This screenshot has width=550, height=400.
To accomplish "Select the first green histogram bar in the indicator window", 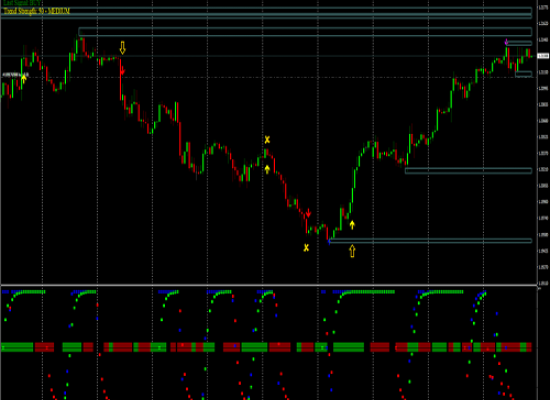I will pos(17,347).
